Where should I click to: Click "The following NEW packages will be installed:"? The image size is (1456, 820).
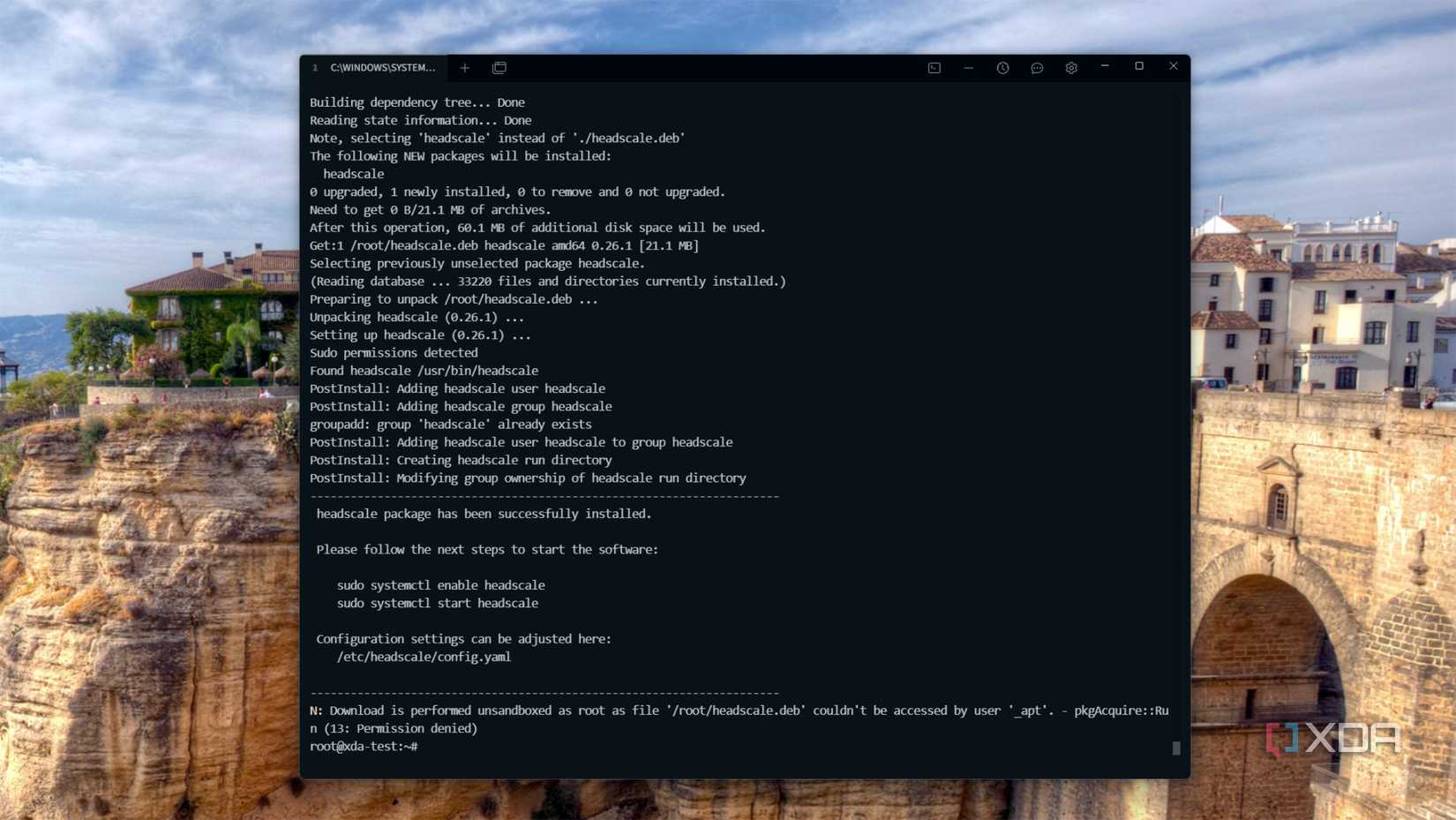(x=461, y=156)
